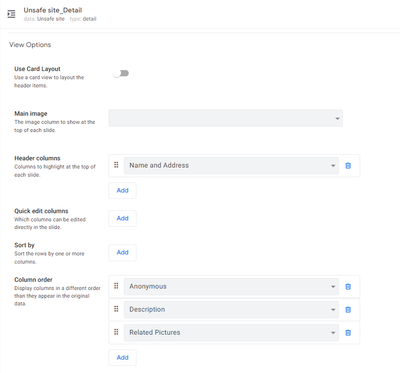
Task: Click the Unsafe site_Detail view title
Action: tap(53, 10)
